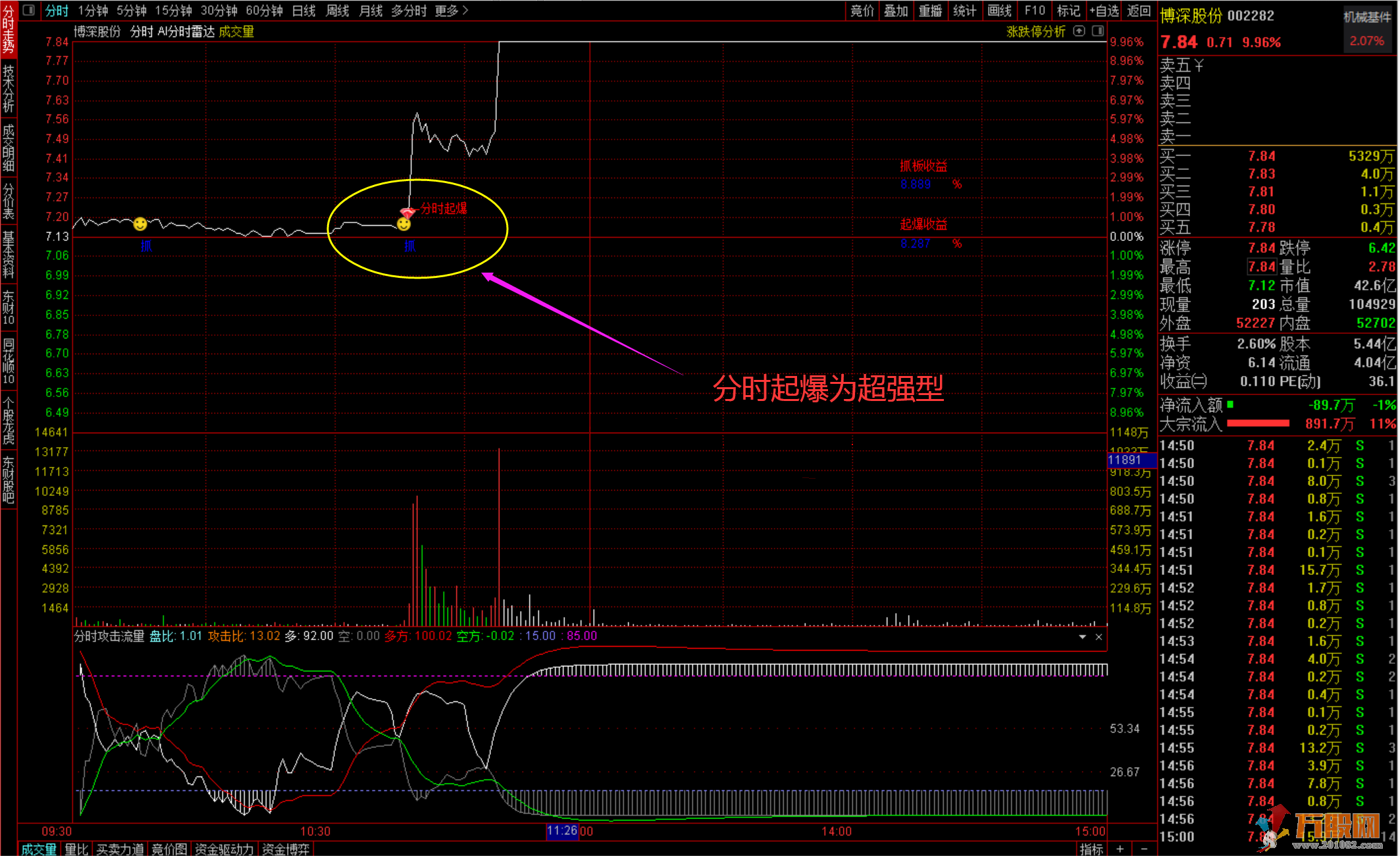Click stock name 博深股份 002282 in quote panel
The width and height of the screenshot is (1400, 856).
click(1217, 16)
